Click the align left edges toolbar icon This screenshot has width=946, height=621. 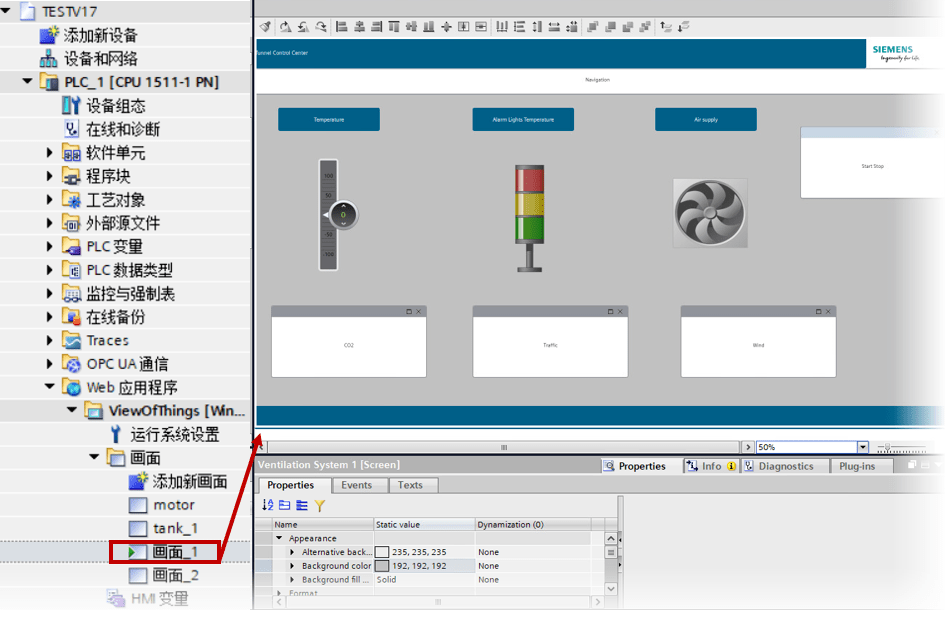tap(341, 27)
